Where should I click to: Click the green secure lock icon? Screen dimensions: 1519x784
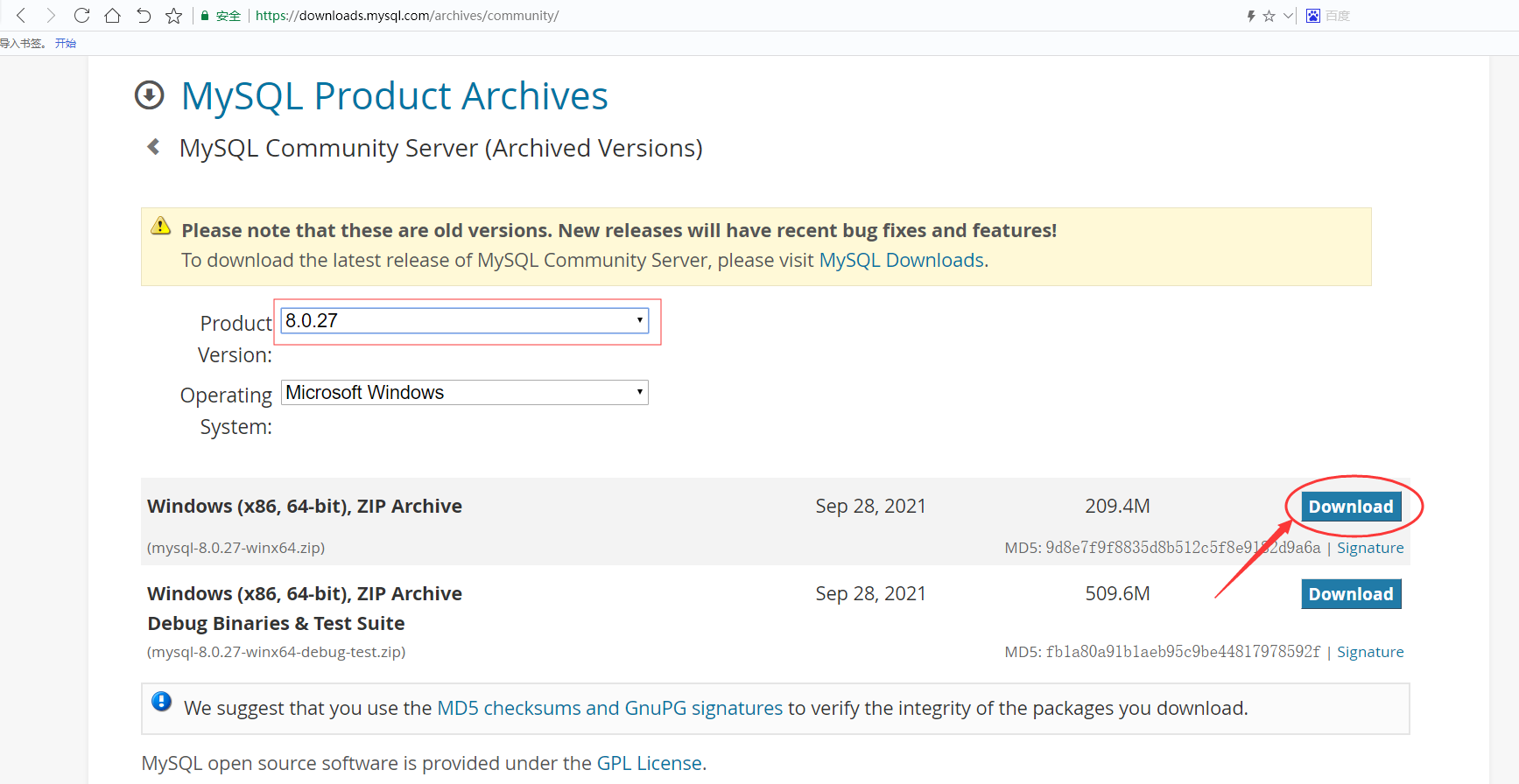click(205, 16)
